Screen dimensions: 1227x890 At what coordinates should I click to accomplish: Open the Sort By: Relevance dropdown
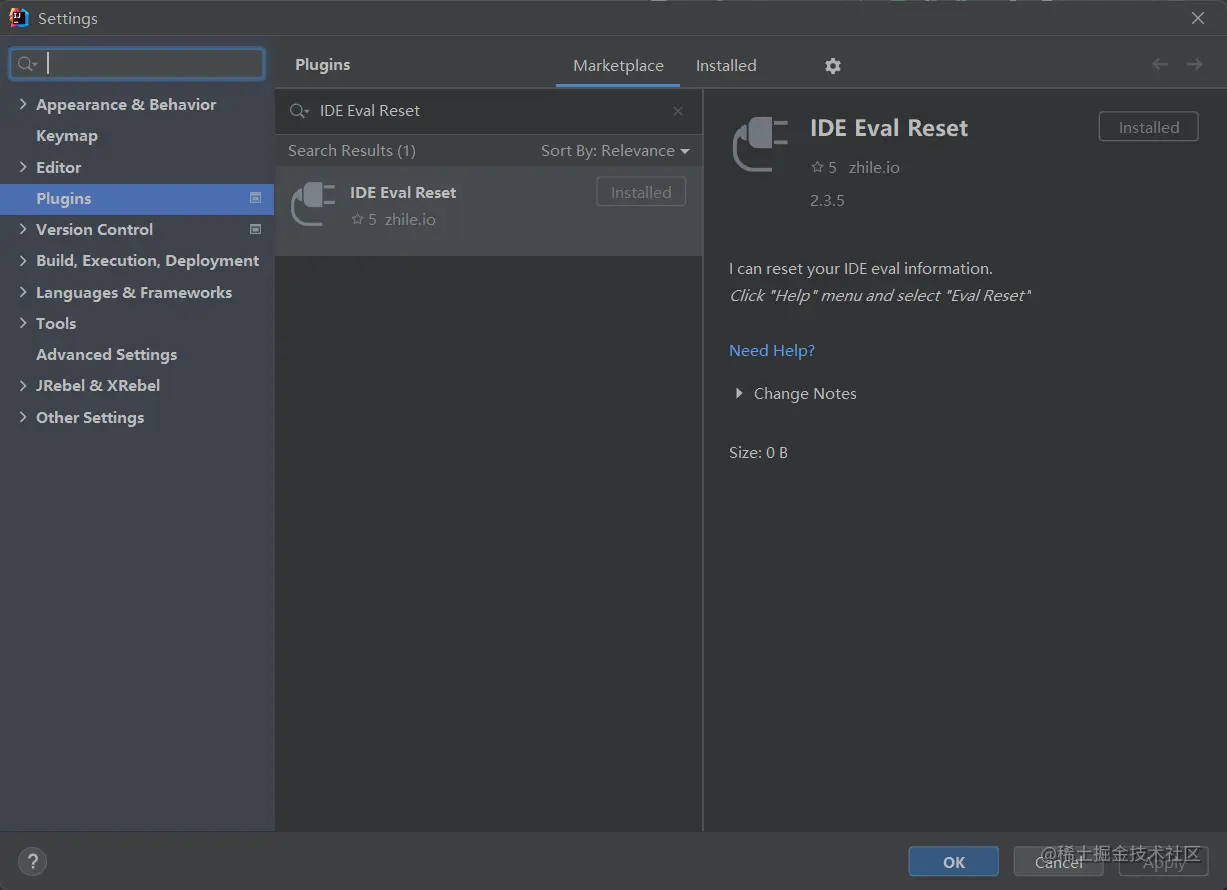(x=615, y=151)
